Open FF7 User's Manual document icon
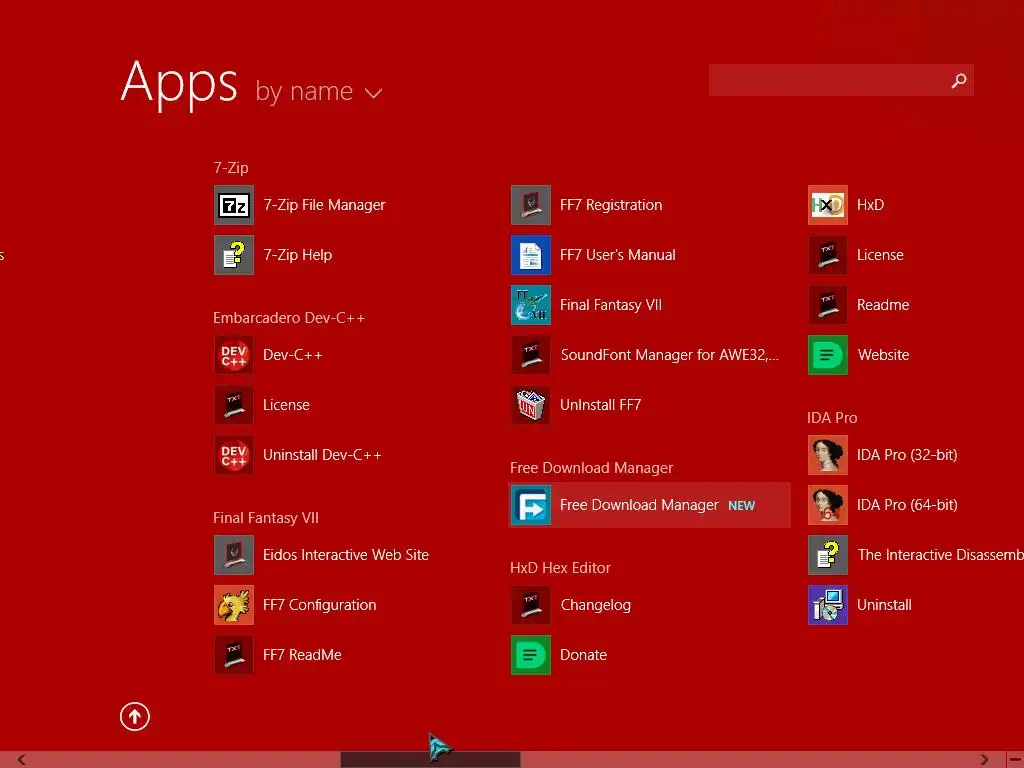This screenshot has width=1024, height=768. click(x=531, y=255)
